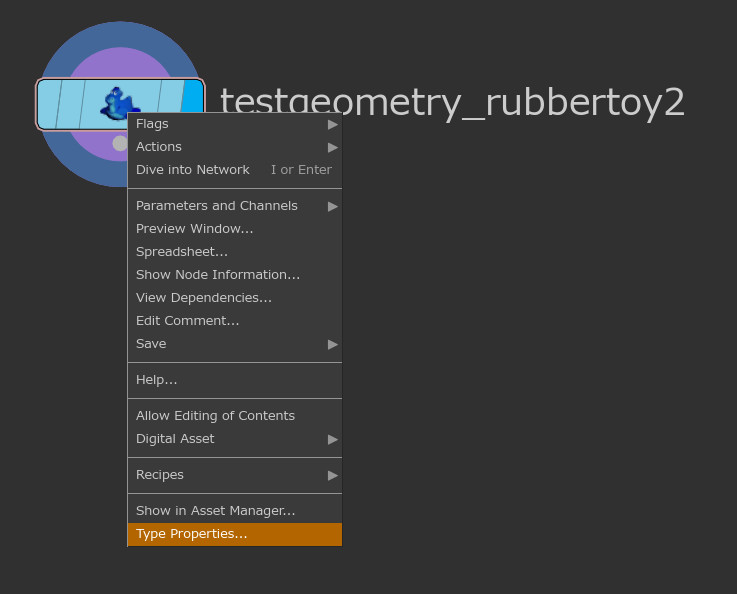The image size is (737, 594).
Task: Choose Edit Comment
Action: click(188, 321)
